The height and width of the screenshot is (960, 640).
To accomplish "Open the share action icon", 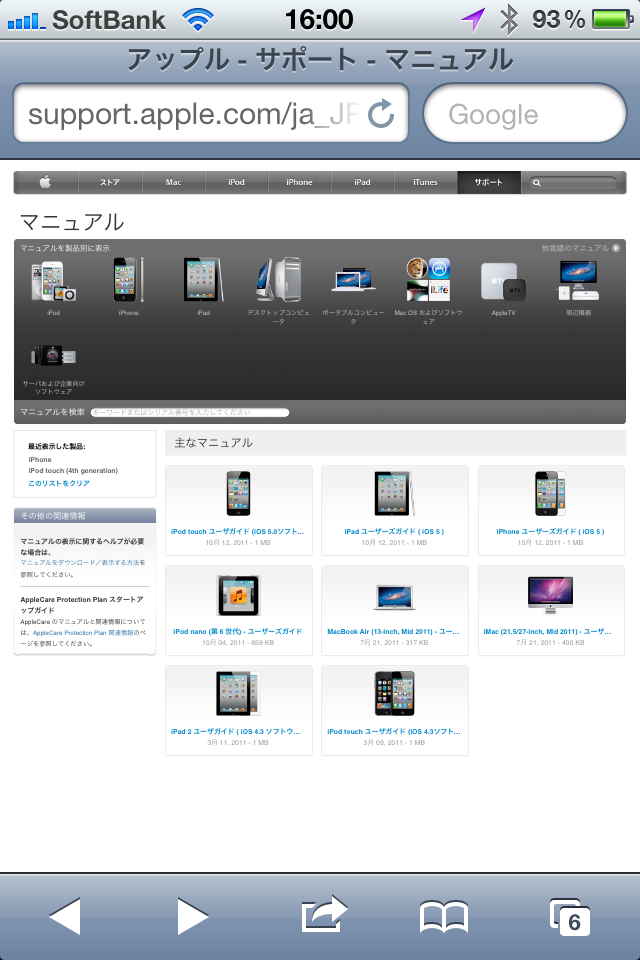I will pyautogui.click(x=325, y=914).
